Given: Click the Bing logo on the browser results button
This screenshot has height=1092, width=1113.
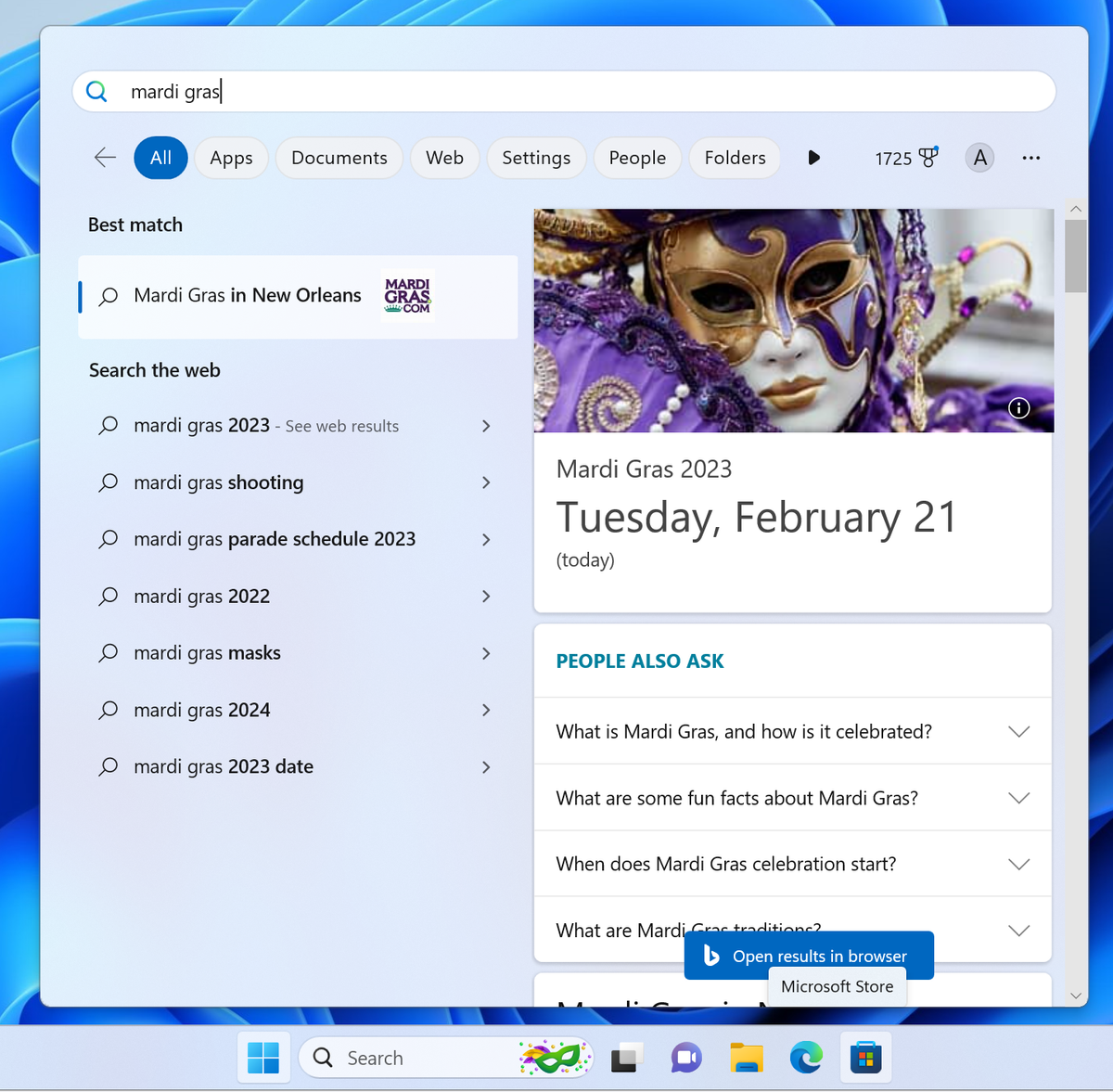Looking at the screenshot, I should pos(710,955).
